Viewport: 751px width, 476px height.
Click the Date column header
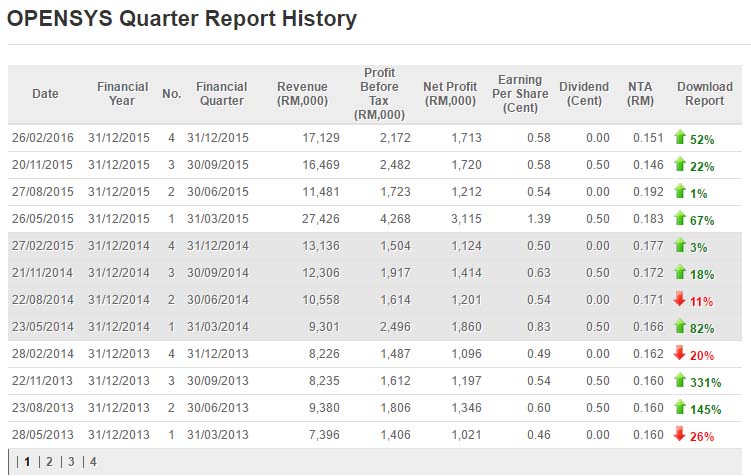click(45, 94)
